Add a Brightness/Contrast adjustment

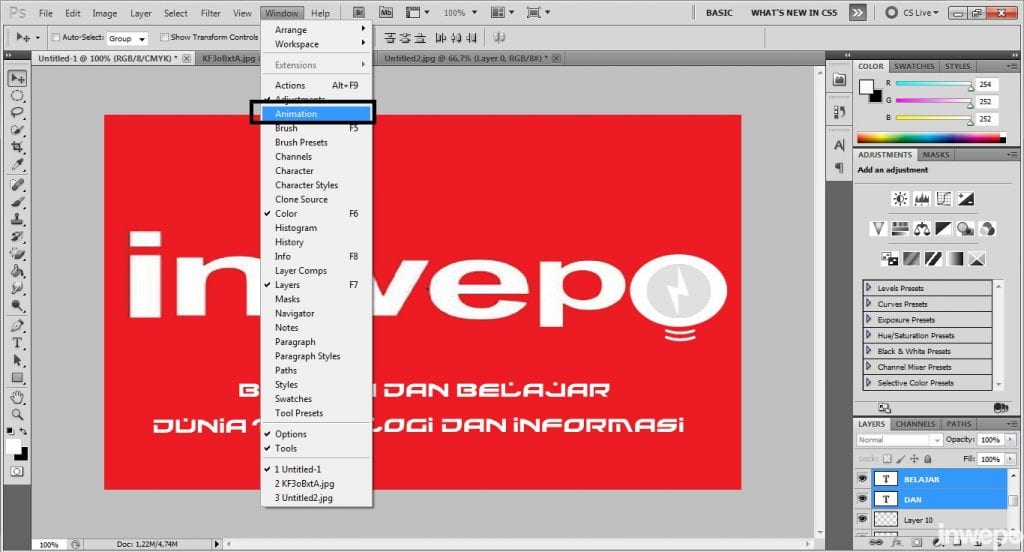coord(900,199)
